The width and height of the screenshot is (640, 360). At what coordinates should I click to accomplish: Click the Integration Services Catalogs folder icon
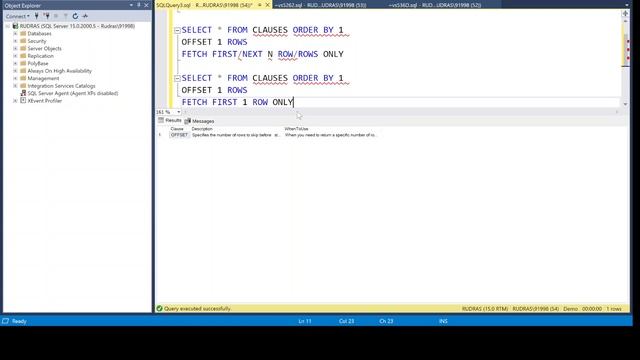[x=23, y=86]
